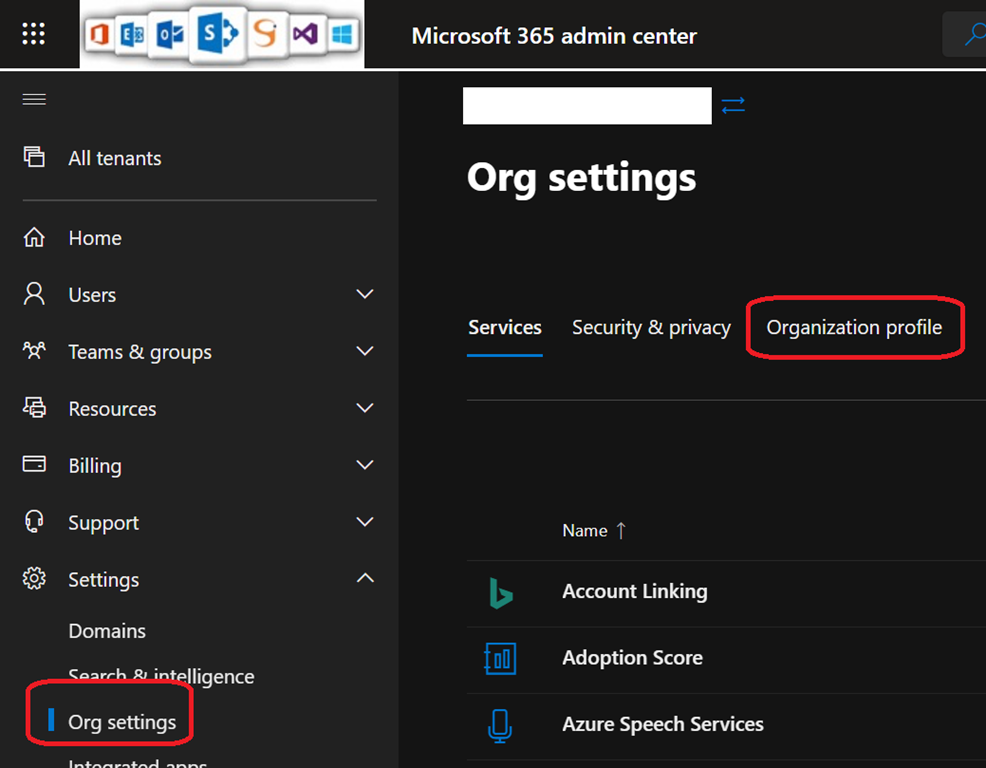Image resolution: width=986 pixels, height=768 pixels.
Task: Expand the Teams & groups chevron
Action: click(x=365, y=352)
